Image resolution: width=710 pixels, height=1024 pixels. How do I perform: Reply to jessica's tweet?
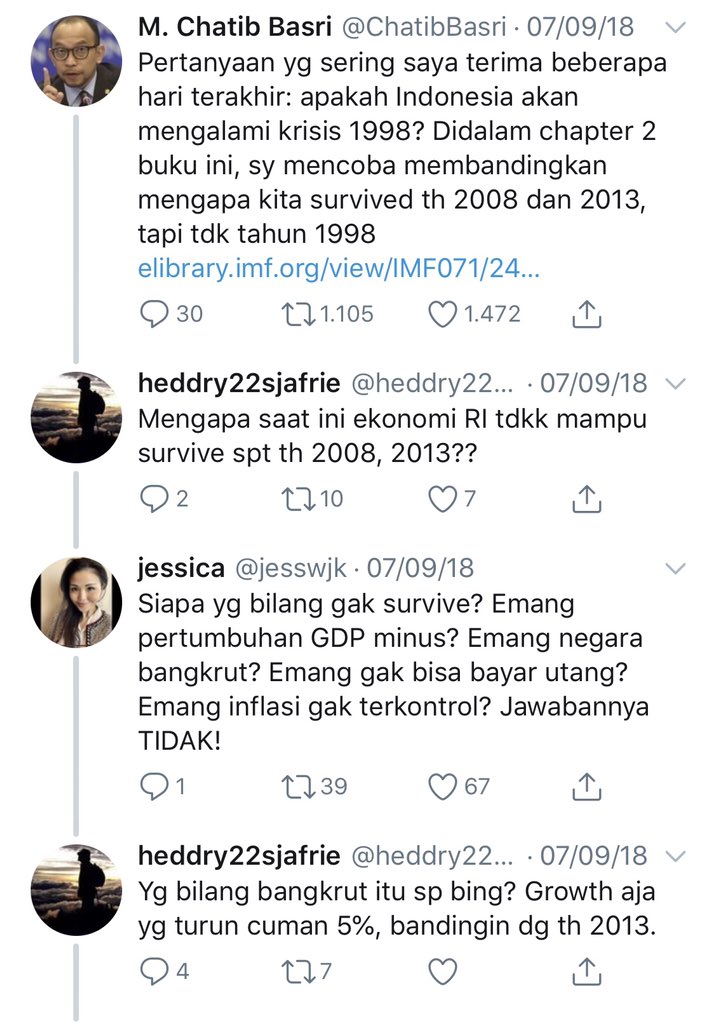pos(155,786)
